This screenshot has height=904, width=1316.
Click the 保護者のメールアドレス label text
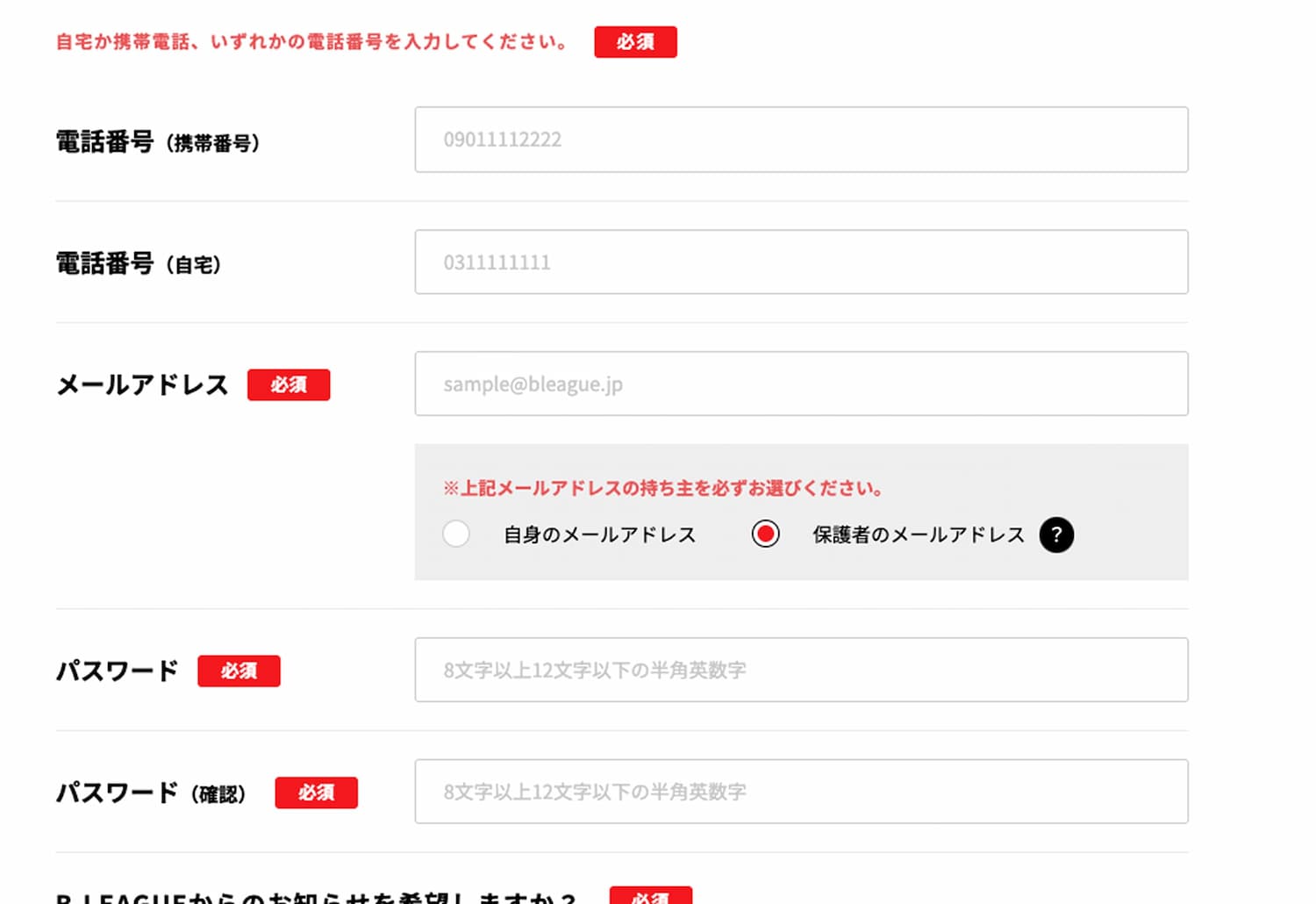(919, 535)
